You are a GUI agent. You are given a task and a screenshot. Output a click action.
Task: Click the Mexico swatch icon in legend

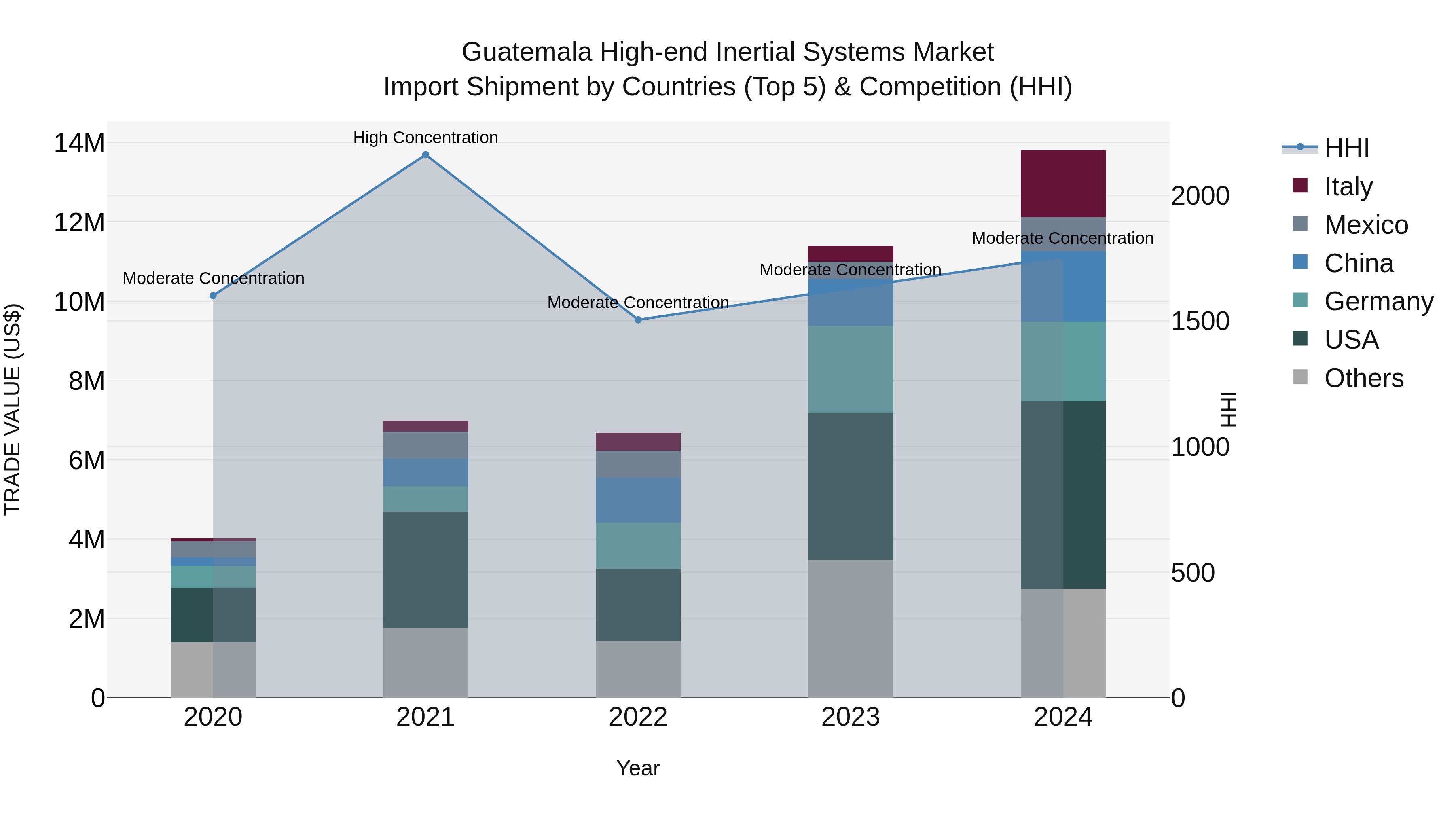pyautogui.click(x=1300, y=223)
